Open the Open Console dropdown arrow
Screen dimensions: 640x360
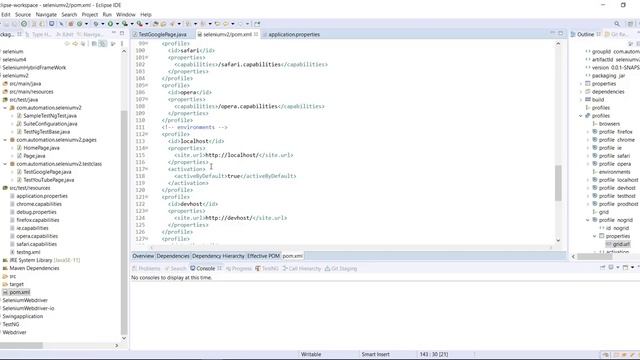click(632, 267)
